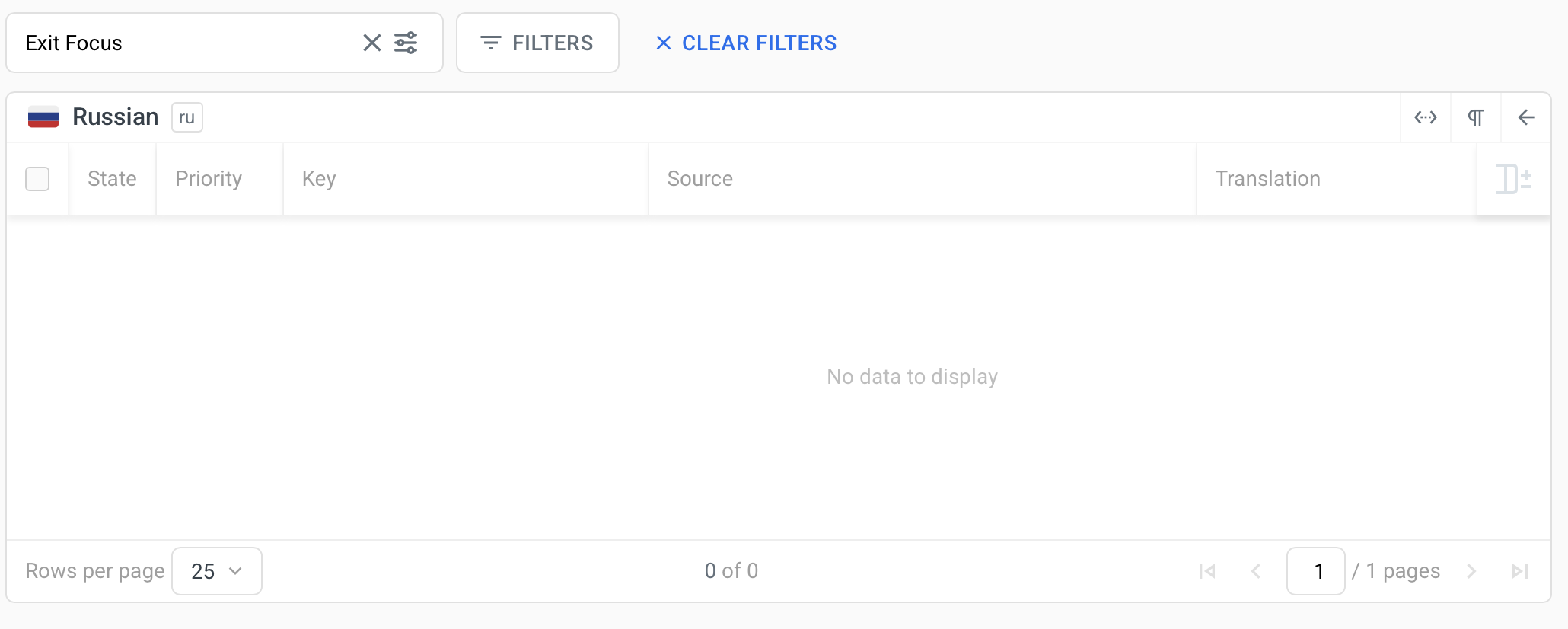Open the FILTERS button
The image size is (1568, 629).
click(x=537, y=43)
